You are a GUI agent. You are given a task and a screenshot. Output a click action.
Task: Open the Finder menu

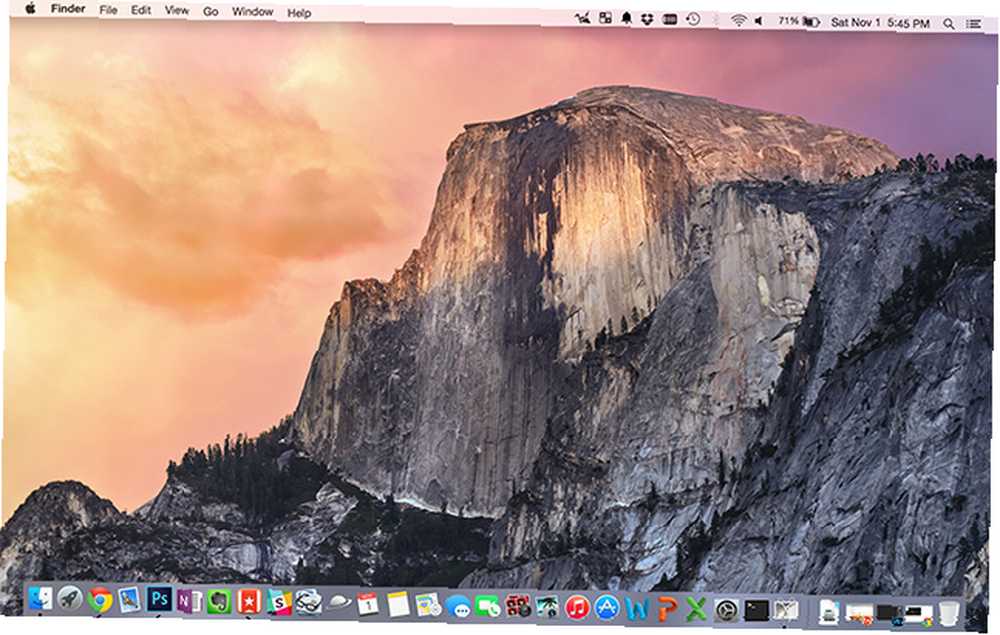(68, 9)
